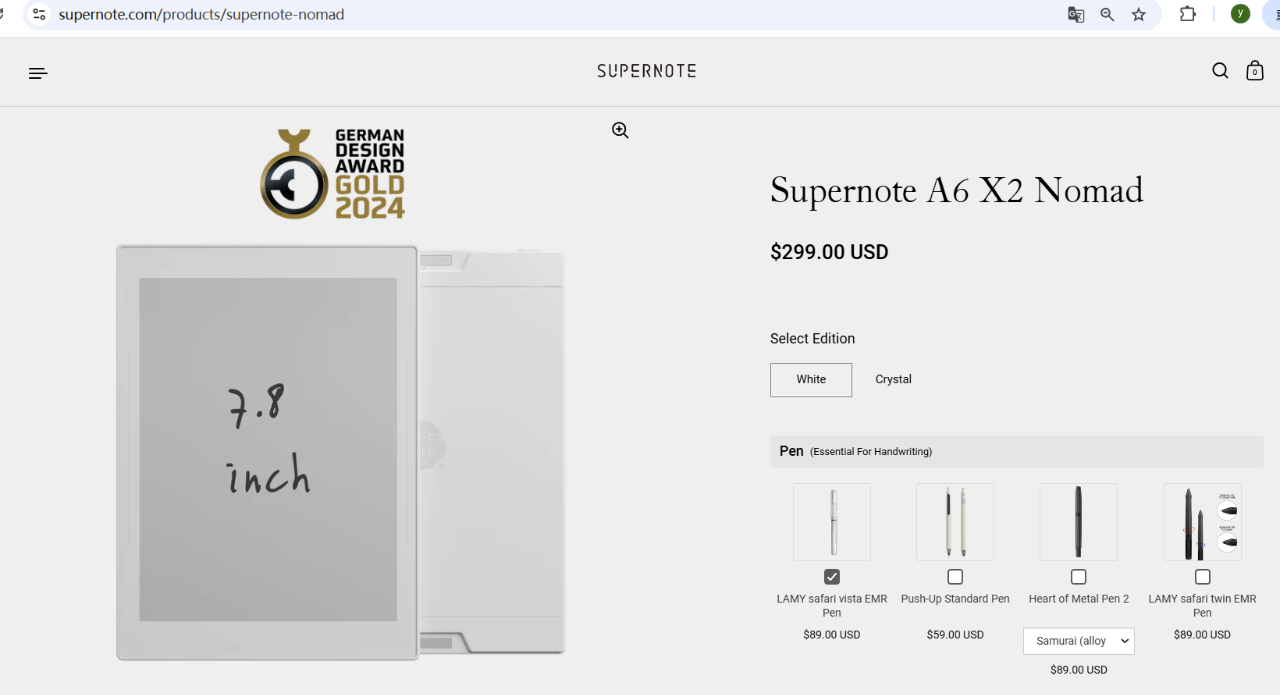Open the browser extensions puzzle icon
1280x695 pixels.
point(1188,14)
